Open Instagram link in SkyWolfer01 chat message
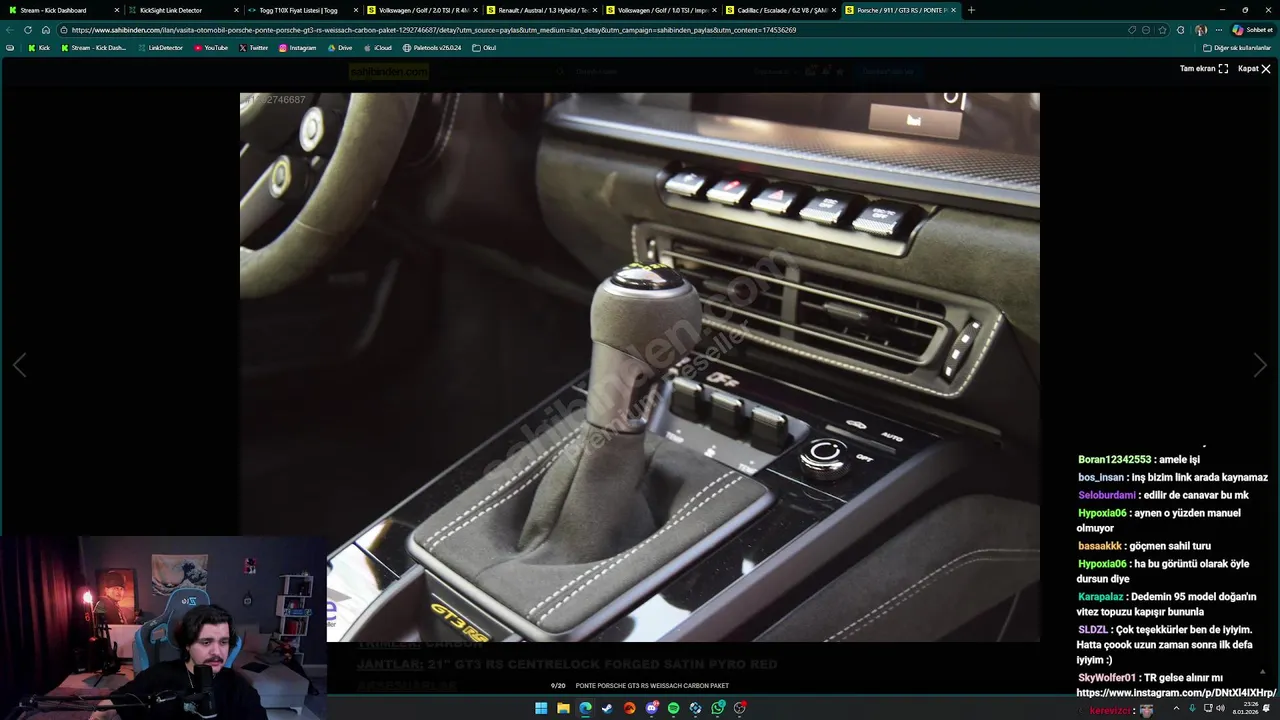This screenshot has width=1280, height=720. (1176, 692)
